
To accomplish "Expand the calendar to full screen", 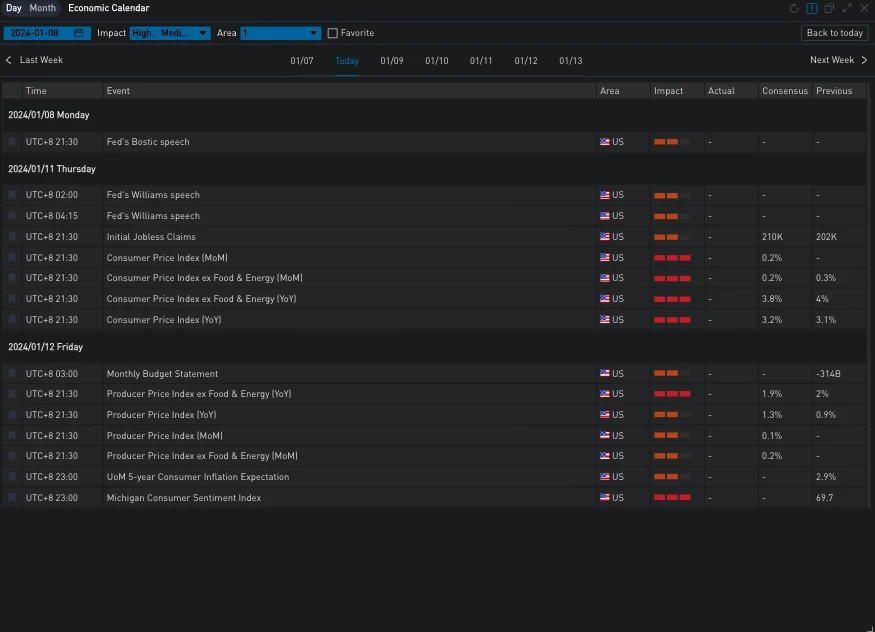I will [847, 8].
